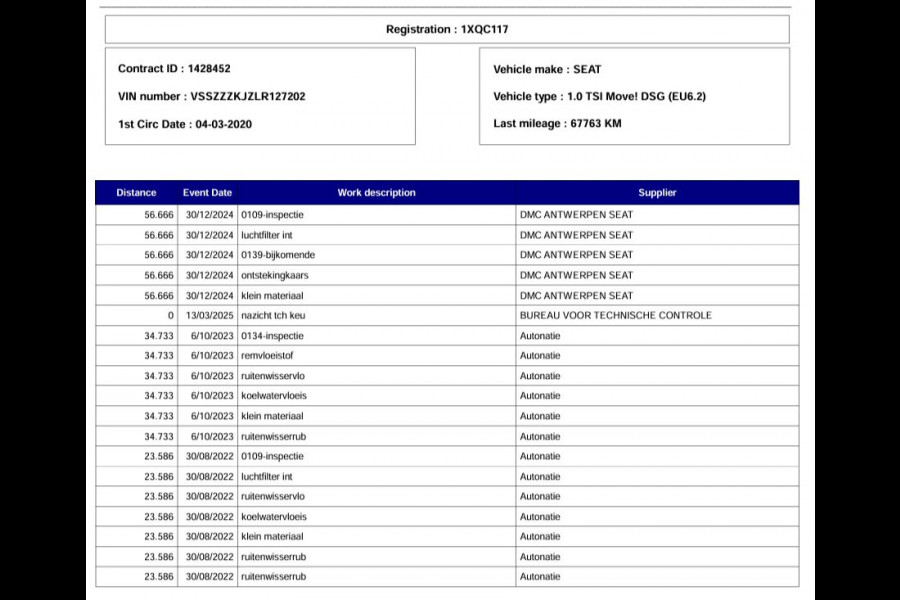Click the Supplier column header
Image resolution: width=900 pixels, height=600 pixels.
tap(657, 193)
